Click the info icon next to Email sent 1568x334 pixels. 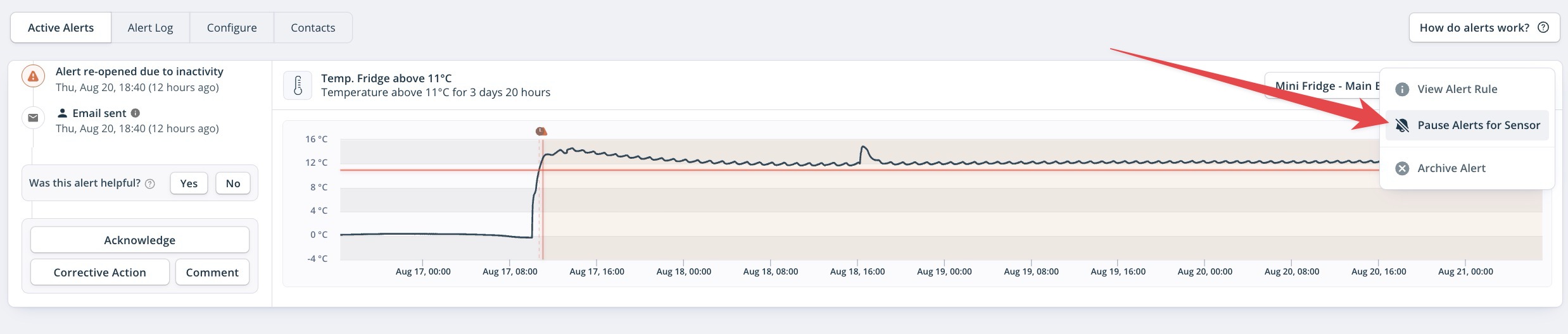coord(135,113)
